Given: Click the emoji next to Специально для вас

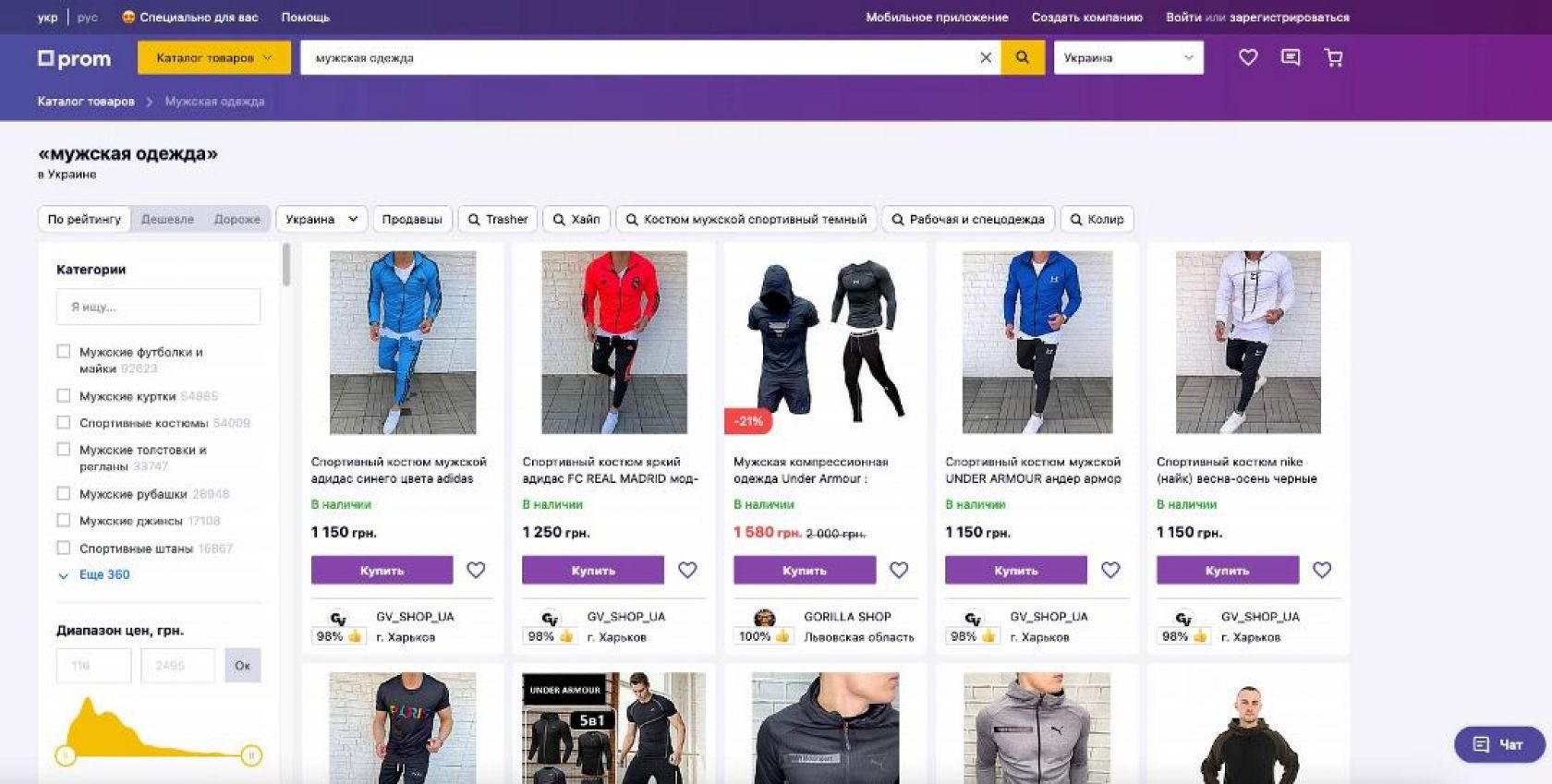Looking at the screenshot, I should point(128,17).
